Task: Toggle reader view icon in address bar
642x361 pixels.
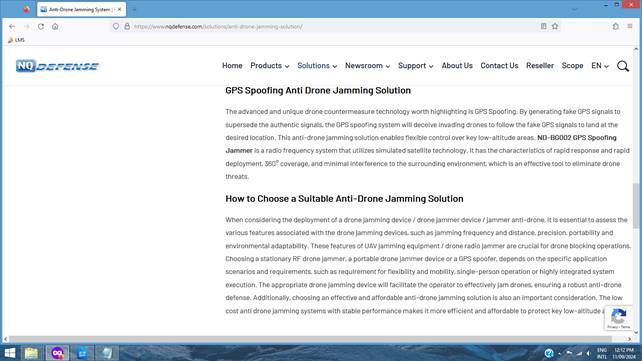Action: tap(543, 26)
